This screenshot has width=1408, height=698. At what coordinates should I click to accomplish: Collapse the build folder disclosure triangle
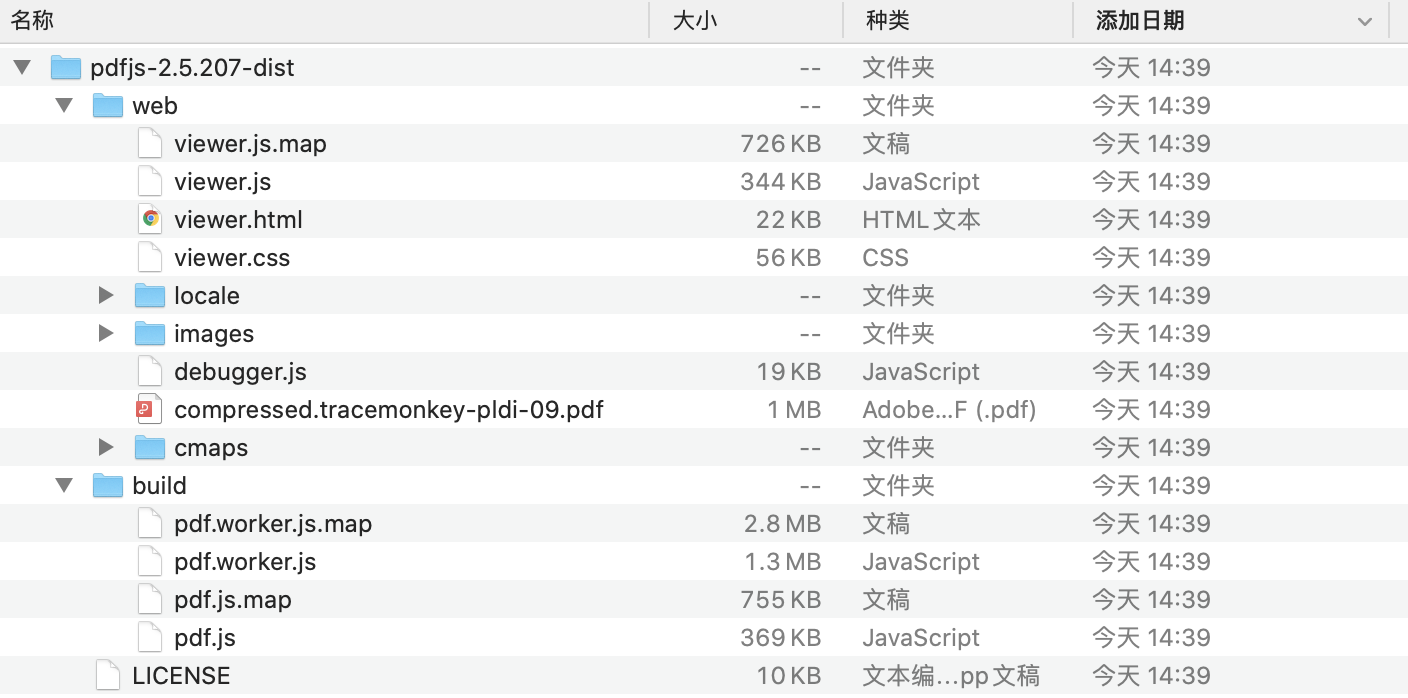tap(65, 486)
